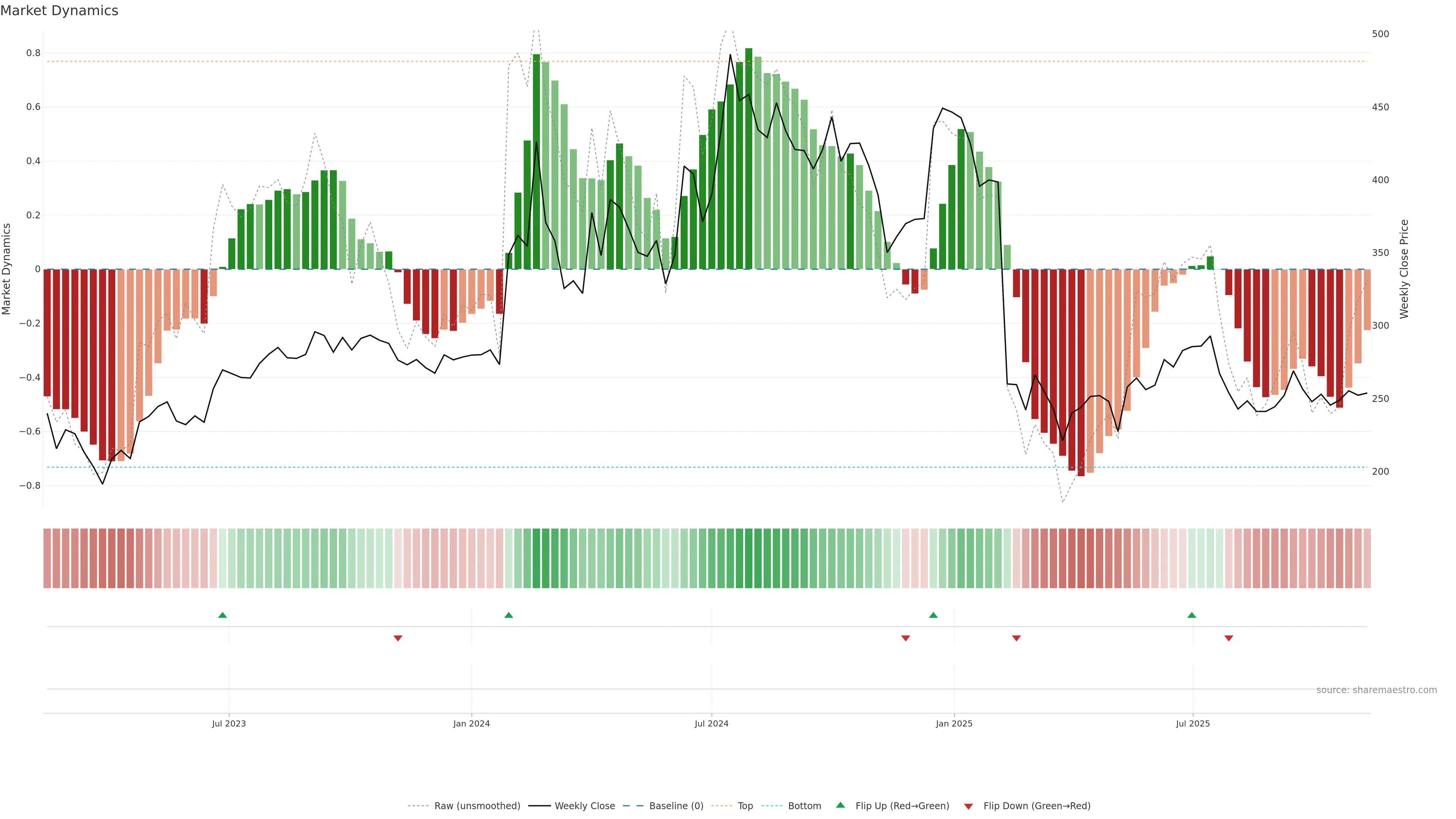The height and width of the screenshot is (819, 1456).
Task: Click the Weekly Close Price axis title
Action: point(1404,269)
